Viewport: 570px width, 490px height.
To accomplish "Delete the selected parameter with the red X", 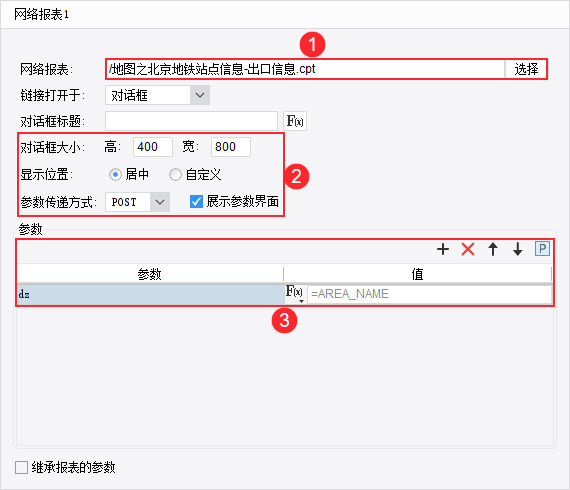I will 468,249.
